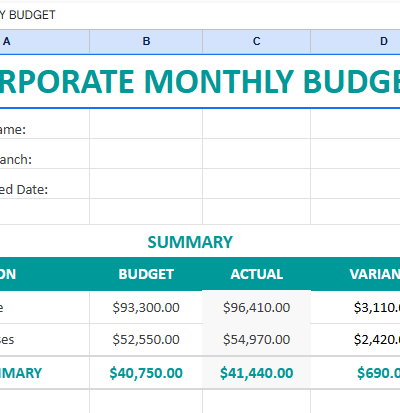
Task: Click the VARIANCE column header cell
Action: pyautogui.click(x=355, y=274)
